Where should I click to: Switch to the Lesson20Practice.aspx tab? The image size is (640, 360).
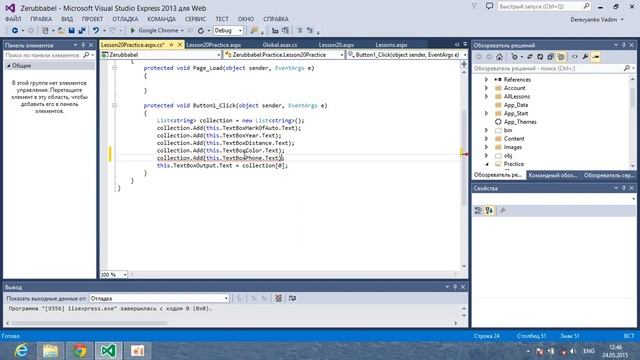(213, 45)
